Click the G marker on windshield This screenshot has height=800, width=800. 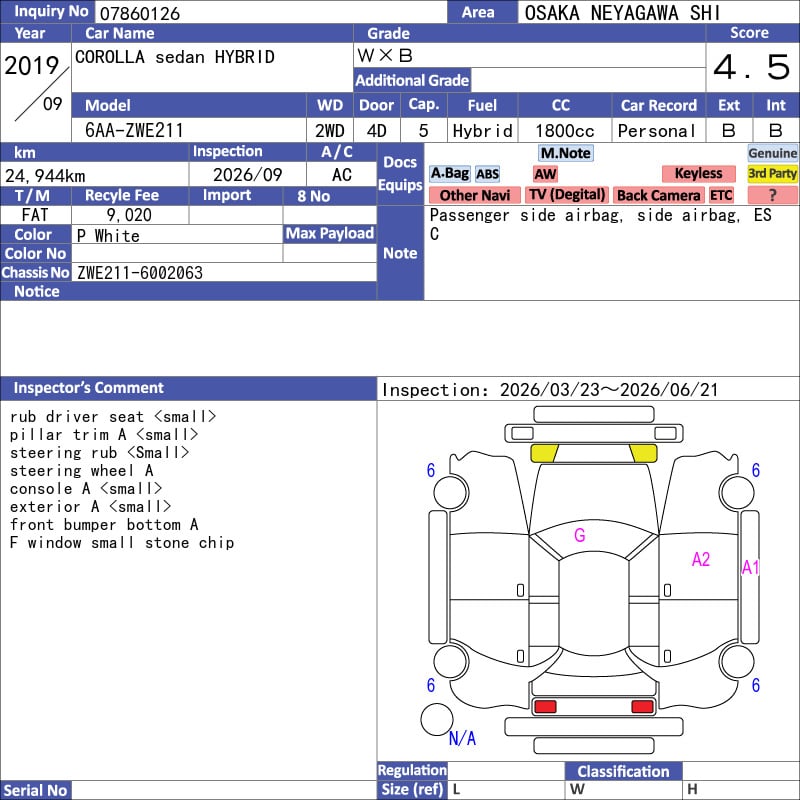point(579,536)
